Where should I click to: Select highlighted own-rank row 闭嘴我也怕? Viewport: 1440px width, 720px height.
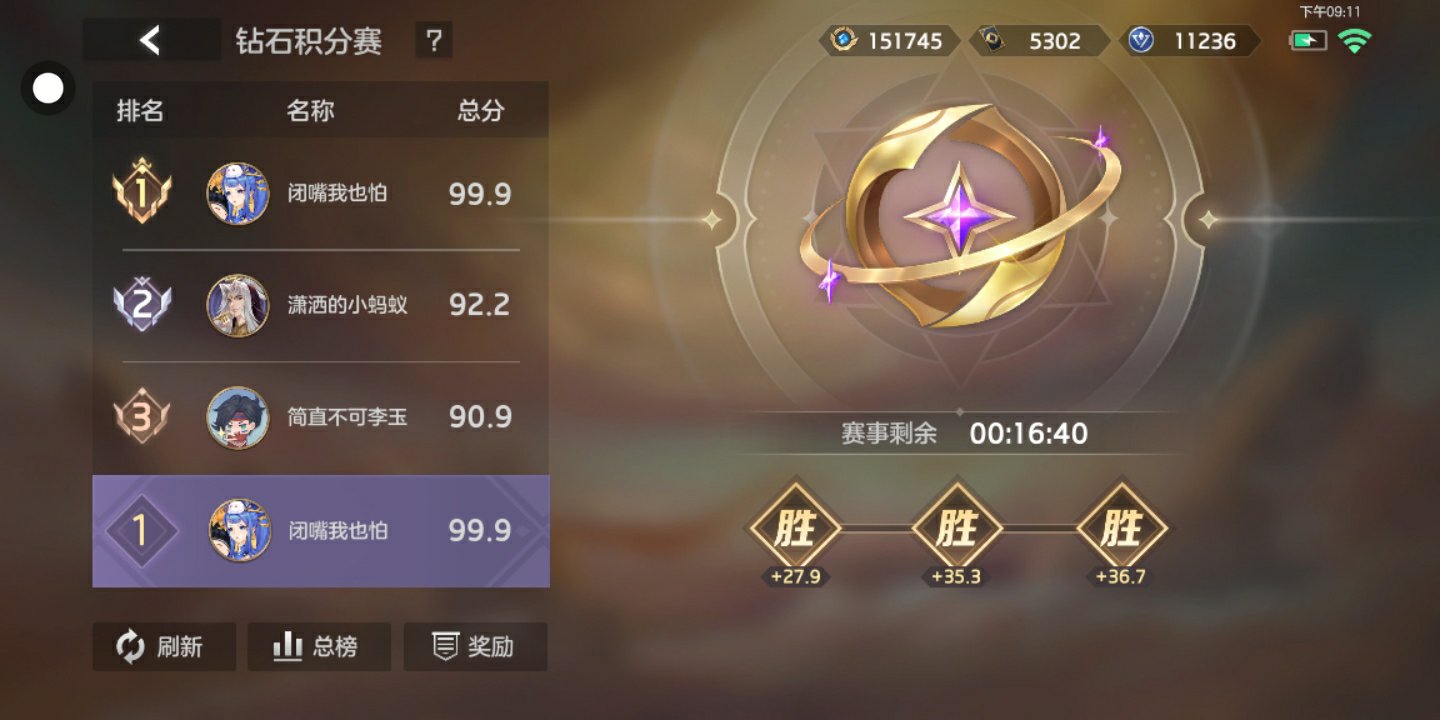[x=321, y=531]
